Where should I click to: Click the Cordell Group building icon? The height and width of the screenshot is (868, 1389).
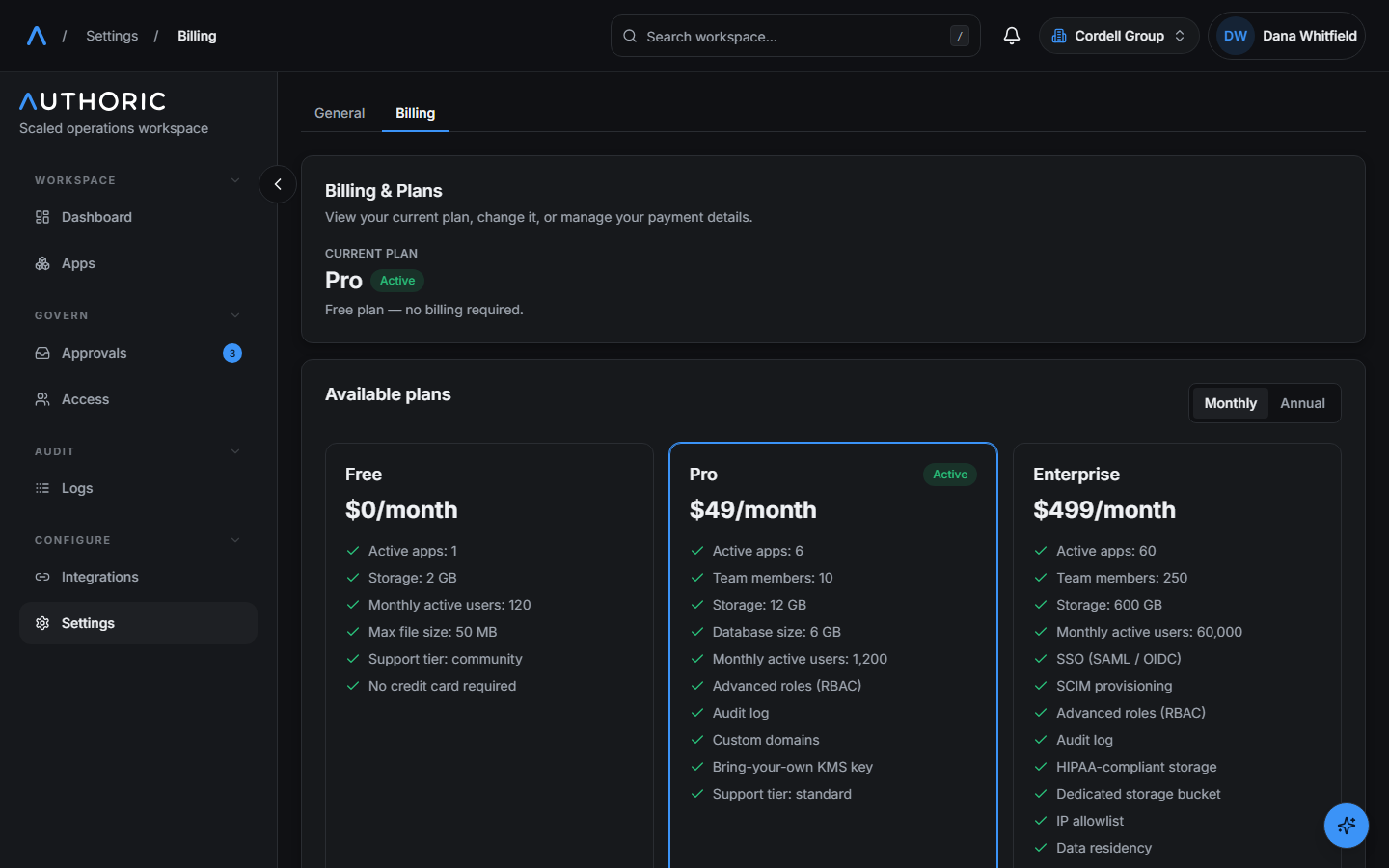(1059, 36)
